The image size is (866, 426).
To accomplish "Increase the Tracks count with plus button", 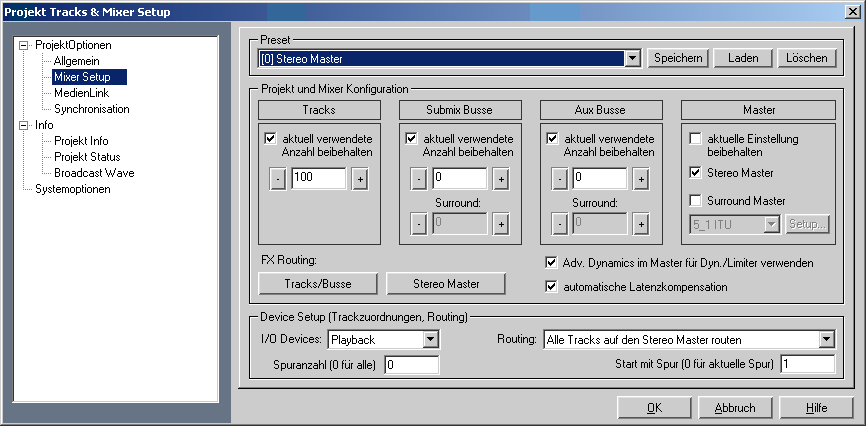I will 359,179.
